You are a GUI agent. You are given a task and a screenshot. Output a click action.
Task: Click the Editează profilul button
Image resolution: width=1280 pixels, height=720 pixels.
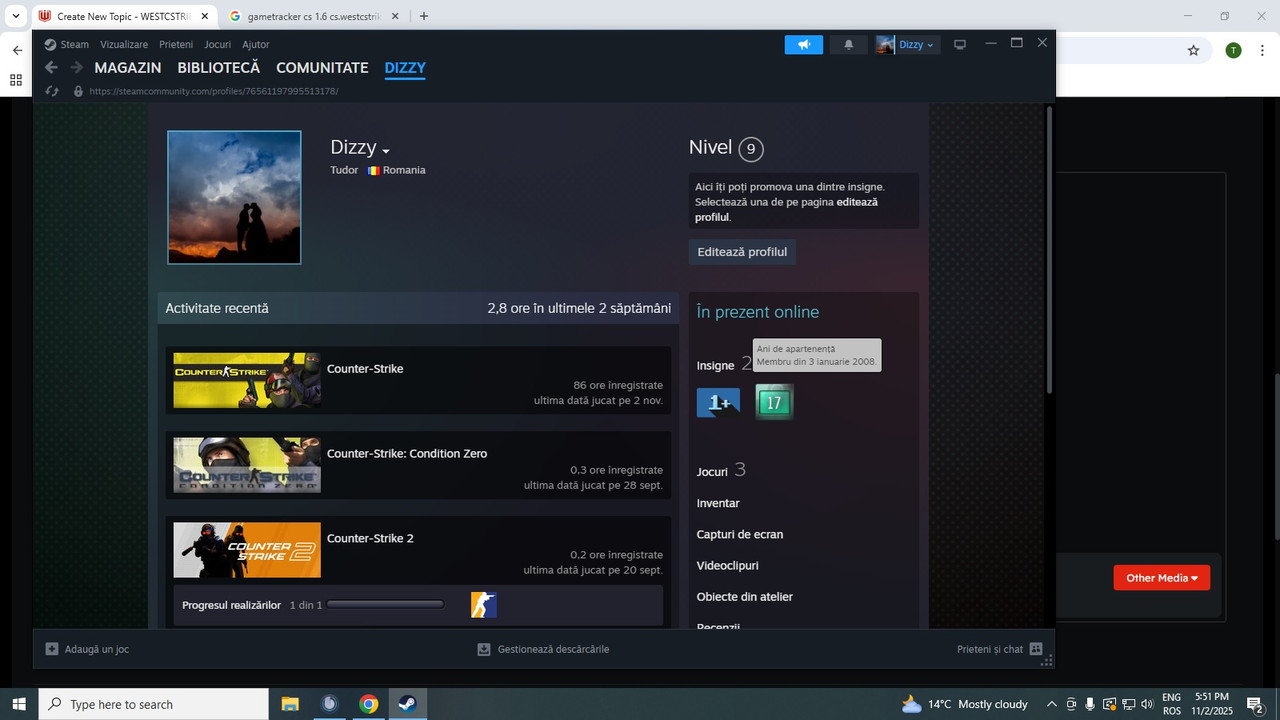click(x=742, y=252)
